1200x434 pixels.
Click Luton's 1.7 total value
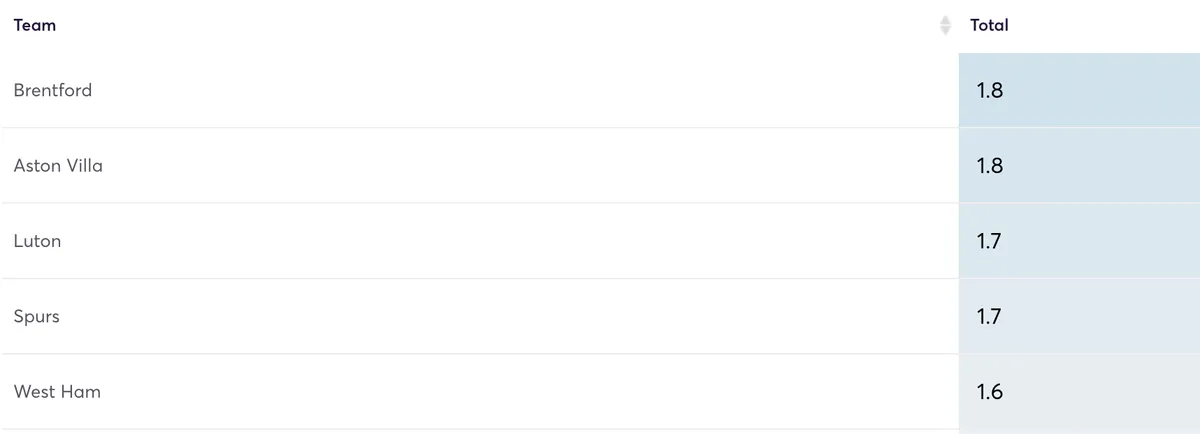pos(989,241)
